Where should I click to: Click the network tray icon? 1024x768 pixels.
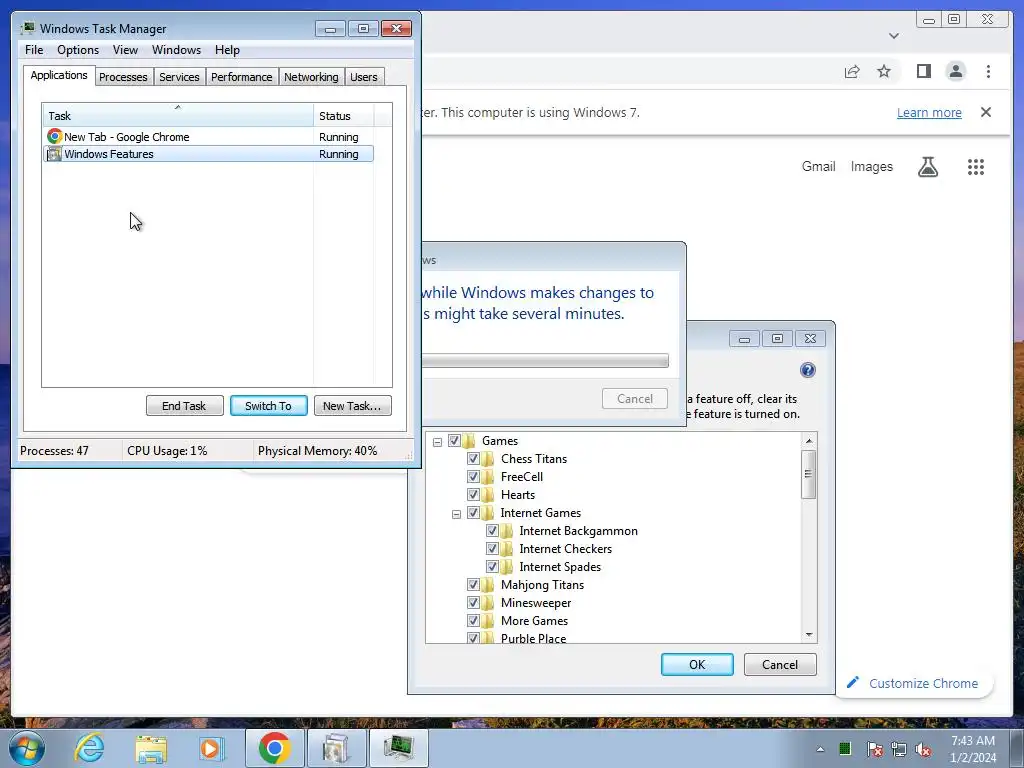coord(899,749)
